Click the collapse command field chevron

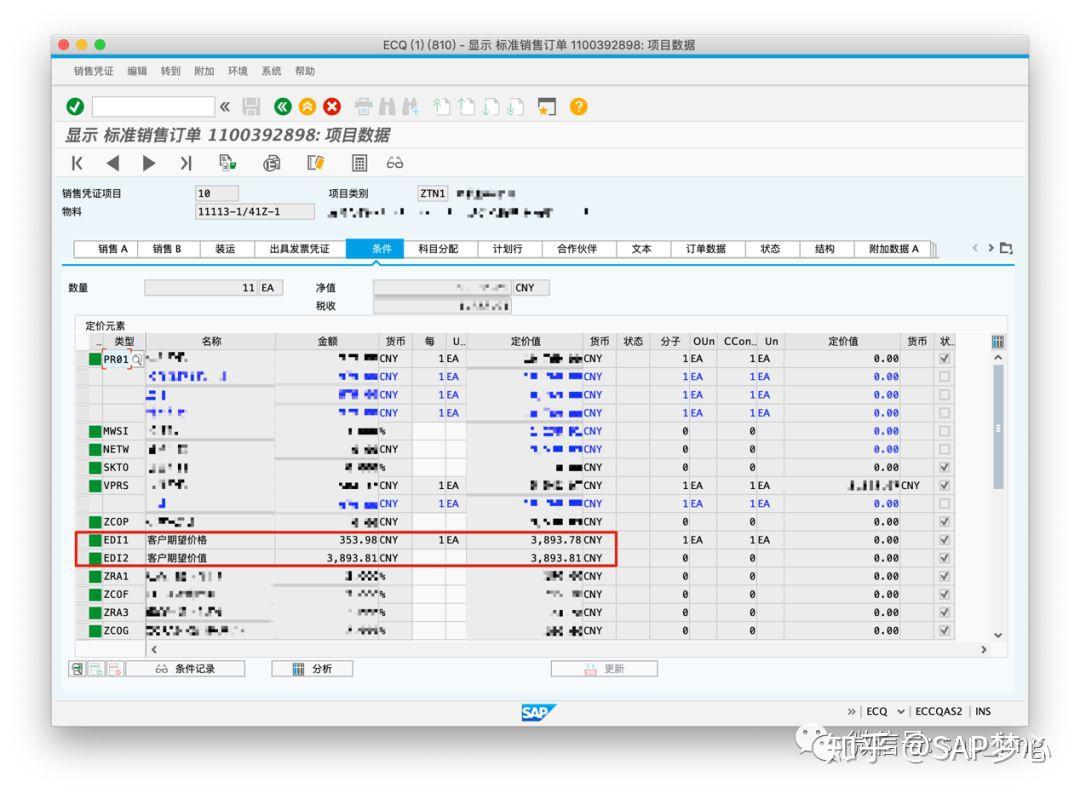225,107
